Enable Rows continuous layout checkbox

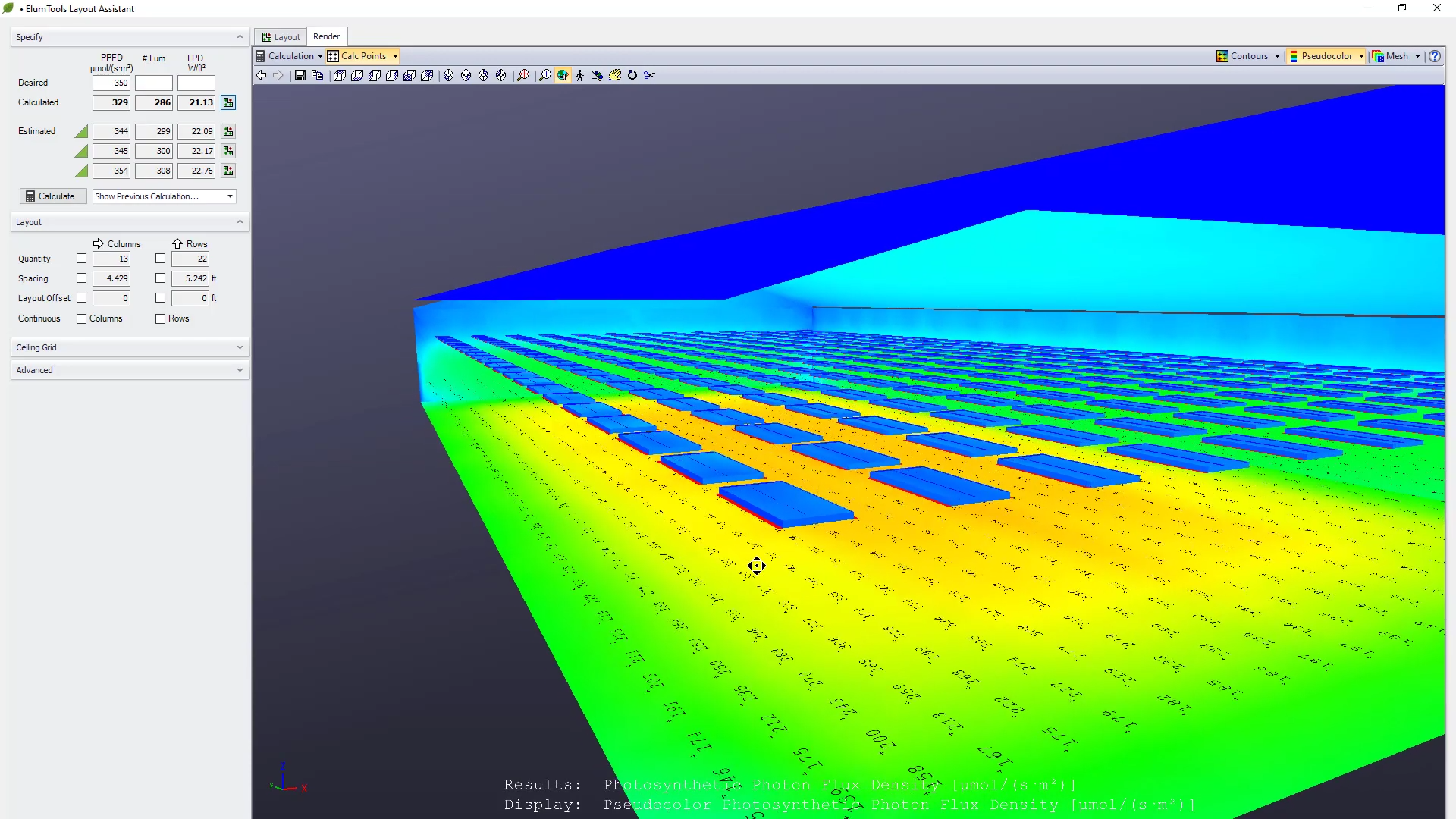[160, 318]
